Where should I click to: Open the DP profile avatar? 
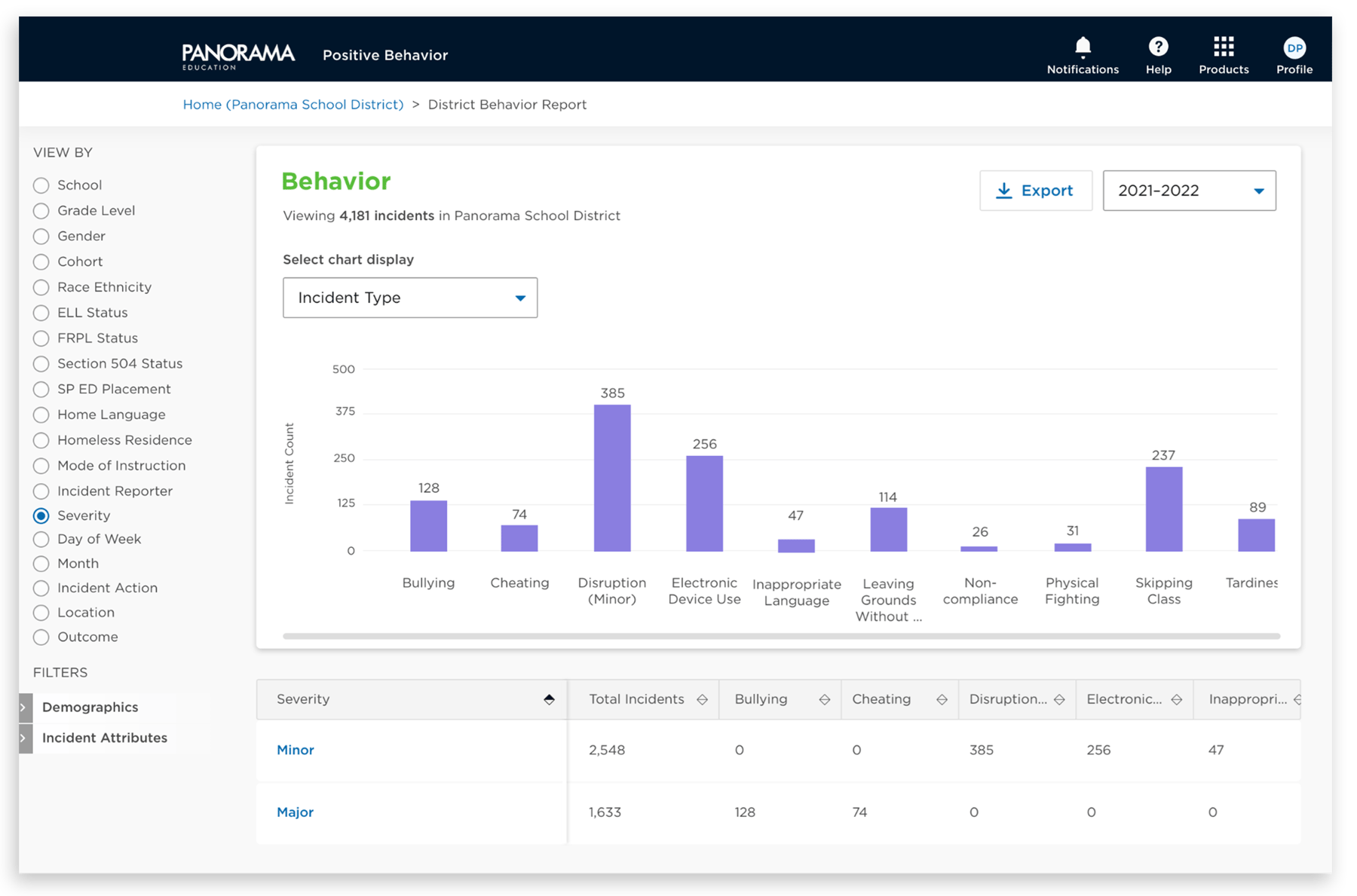coord(1294,47)
